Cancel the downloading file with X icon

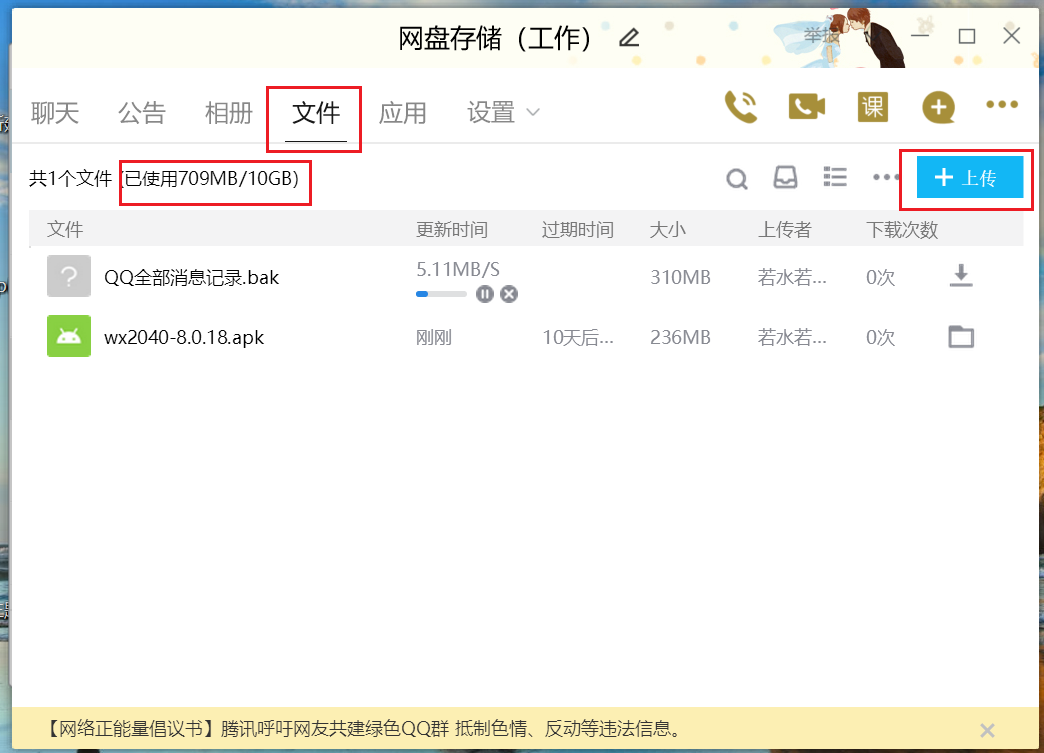click(x=509, y=295)
